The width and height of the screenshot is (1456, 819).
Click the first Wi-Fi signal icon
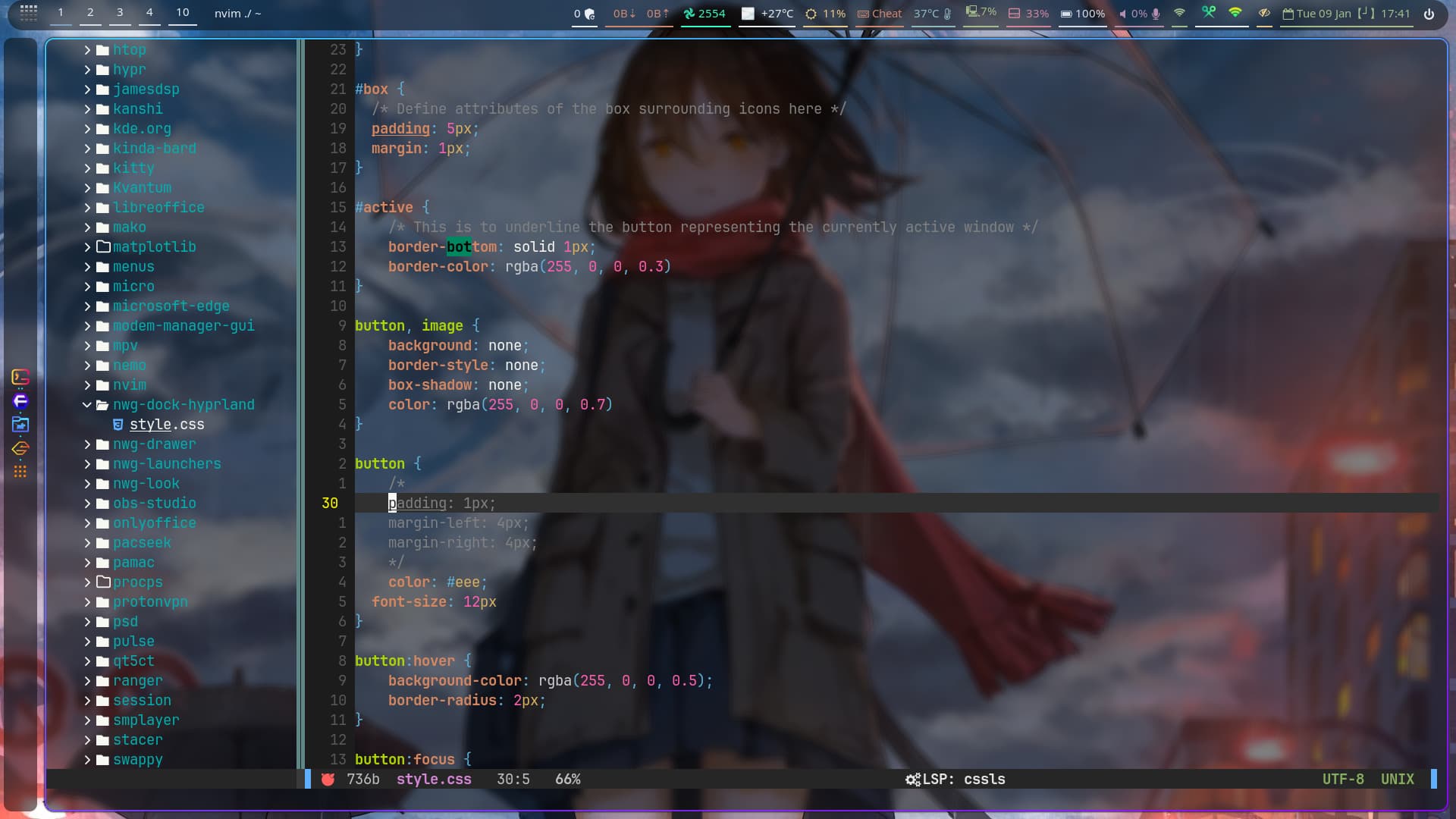1179,13
